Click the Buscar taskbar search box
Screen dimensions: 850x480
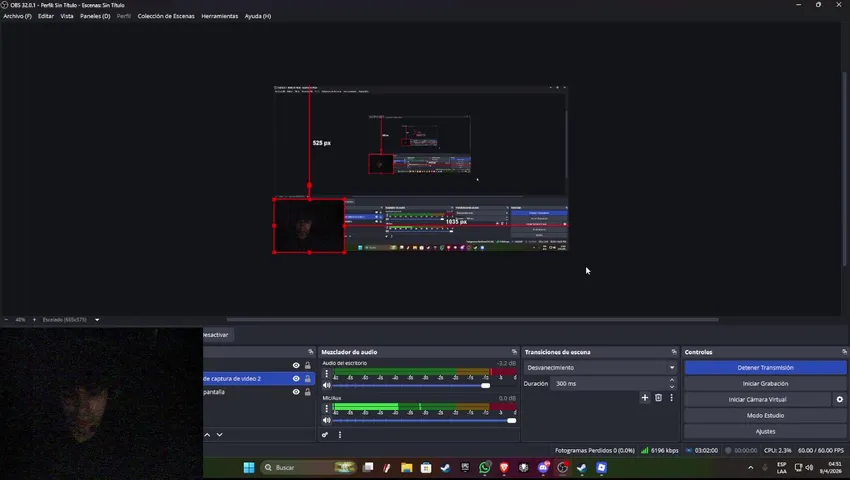308,468
